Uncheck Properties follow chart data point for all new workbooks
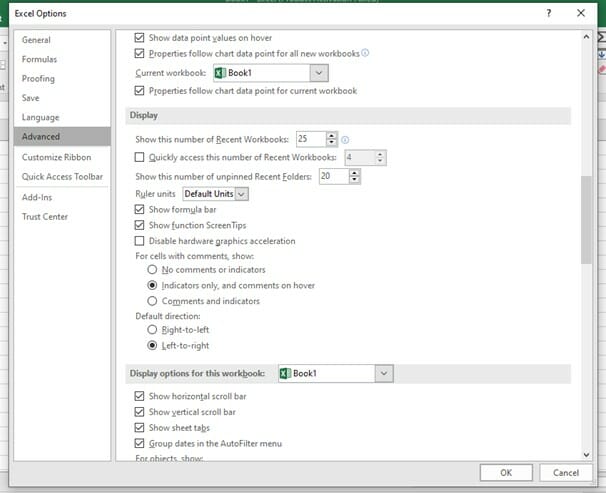The image size is (606, 493). (x=139, y=53)
